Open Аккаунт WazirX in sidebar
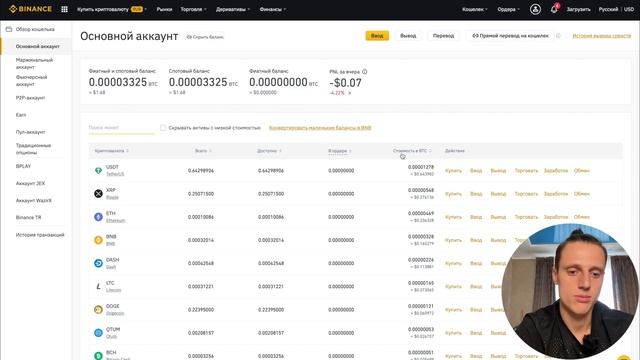This screenshot has width=640, height=360. 33,201
